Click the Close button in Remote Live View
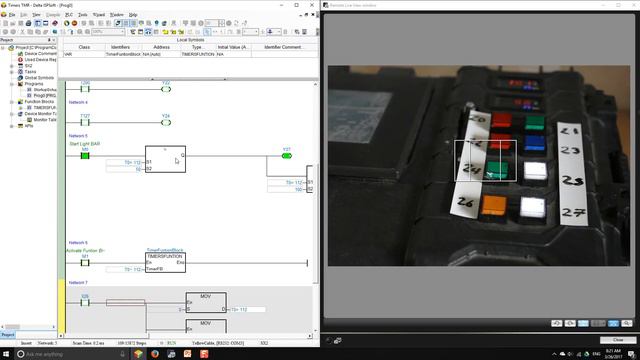 pyautogui.click(x=618, y=340)
